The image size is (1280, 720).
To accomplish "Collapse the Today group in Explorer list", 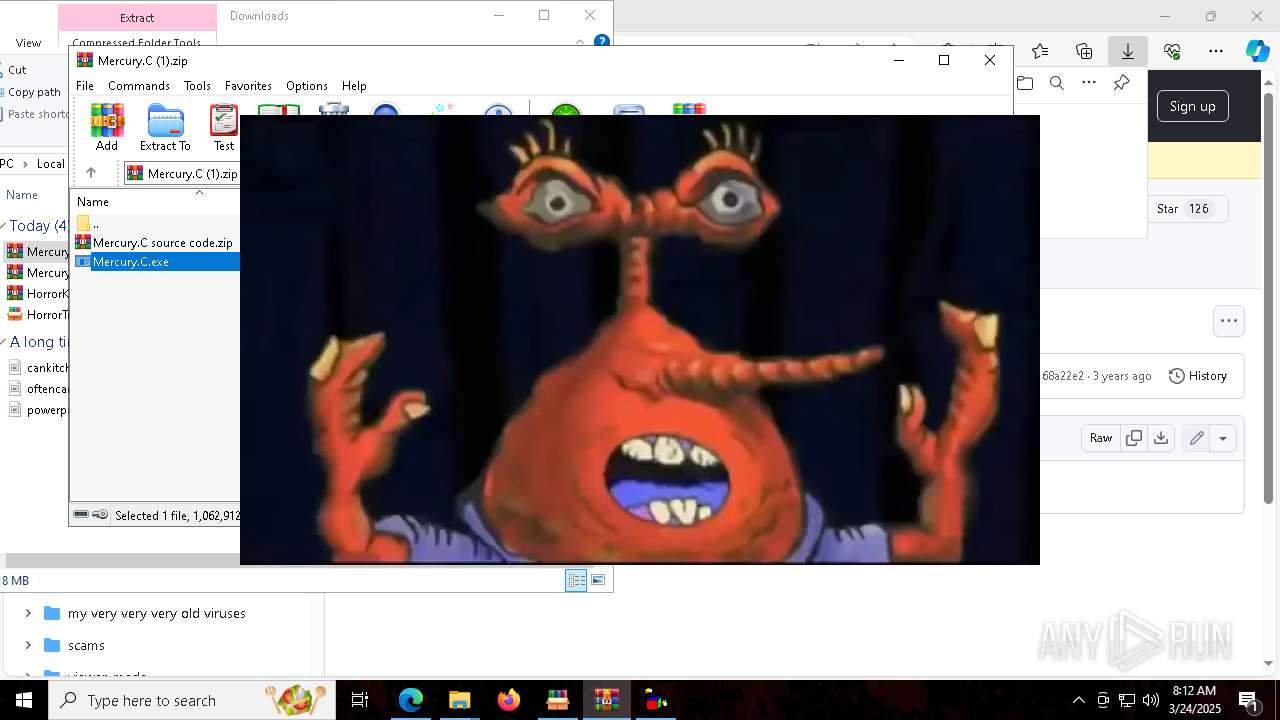I will pyautogui.click(x=4, y=226).
